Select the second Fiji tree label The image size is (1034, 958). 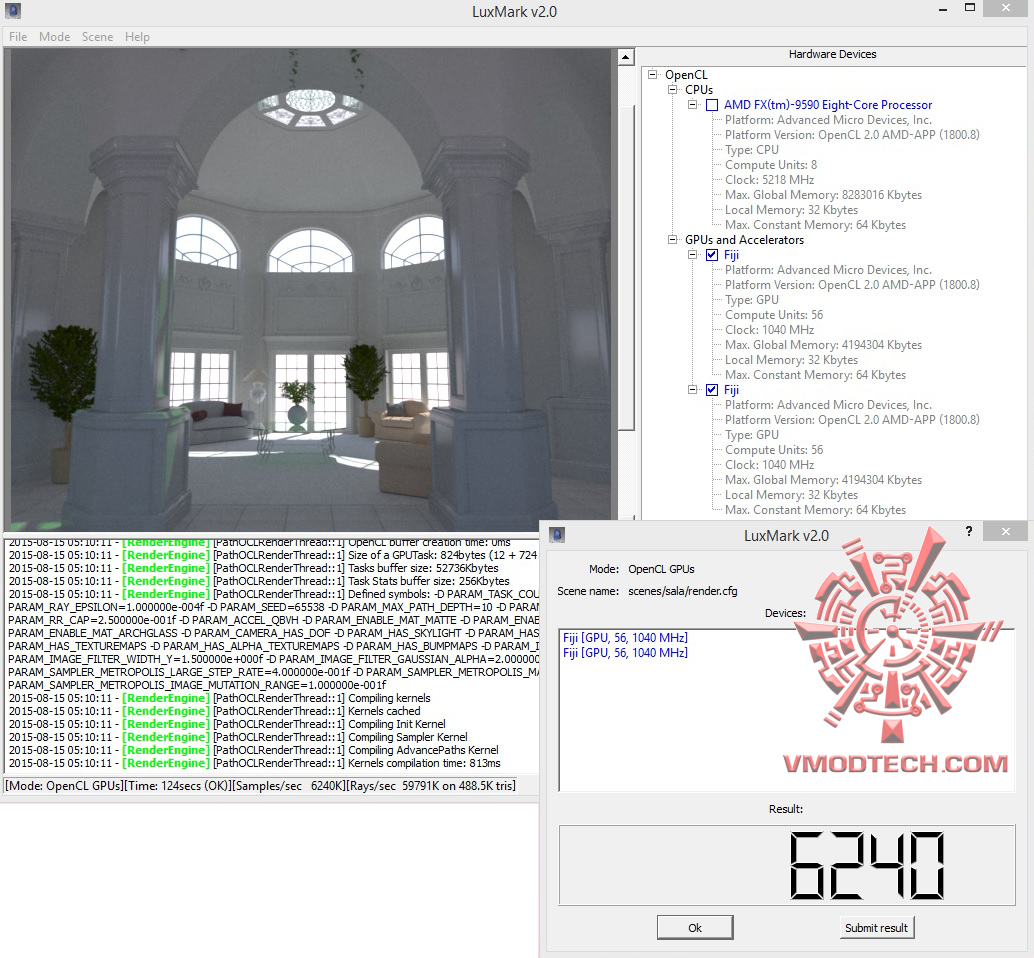731,390
